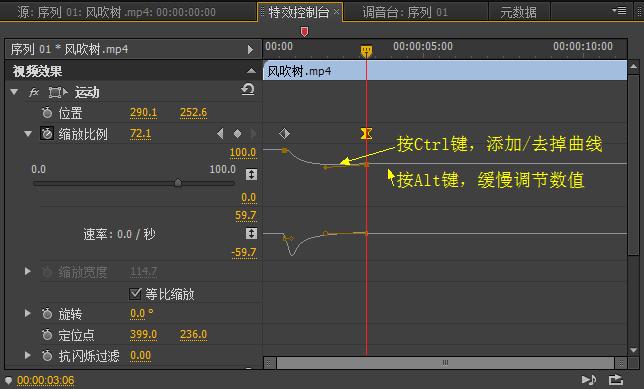
Task: Toggle animation stopwatch for 定位点
Action: tap(47, 335)
